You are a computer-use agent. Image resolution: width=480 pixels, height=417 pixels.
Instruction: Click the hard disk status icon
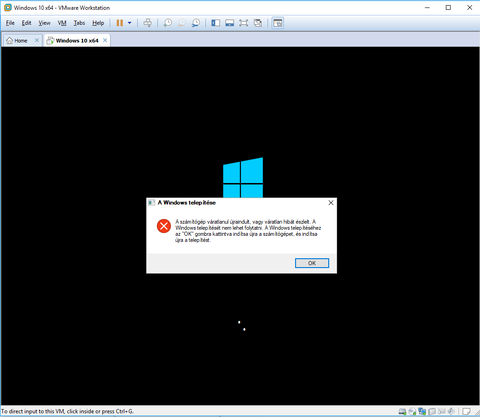[402, 411]
